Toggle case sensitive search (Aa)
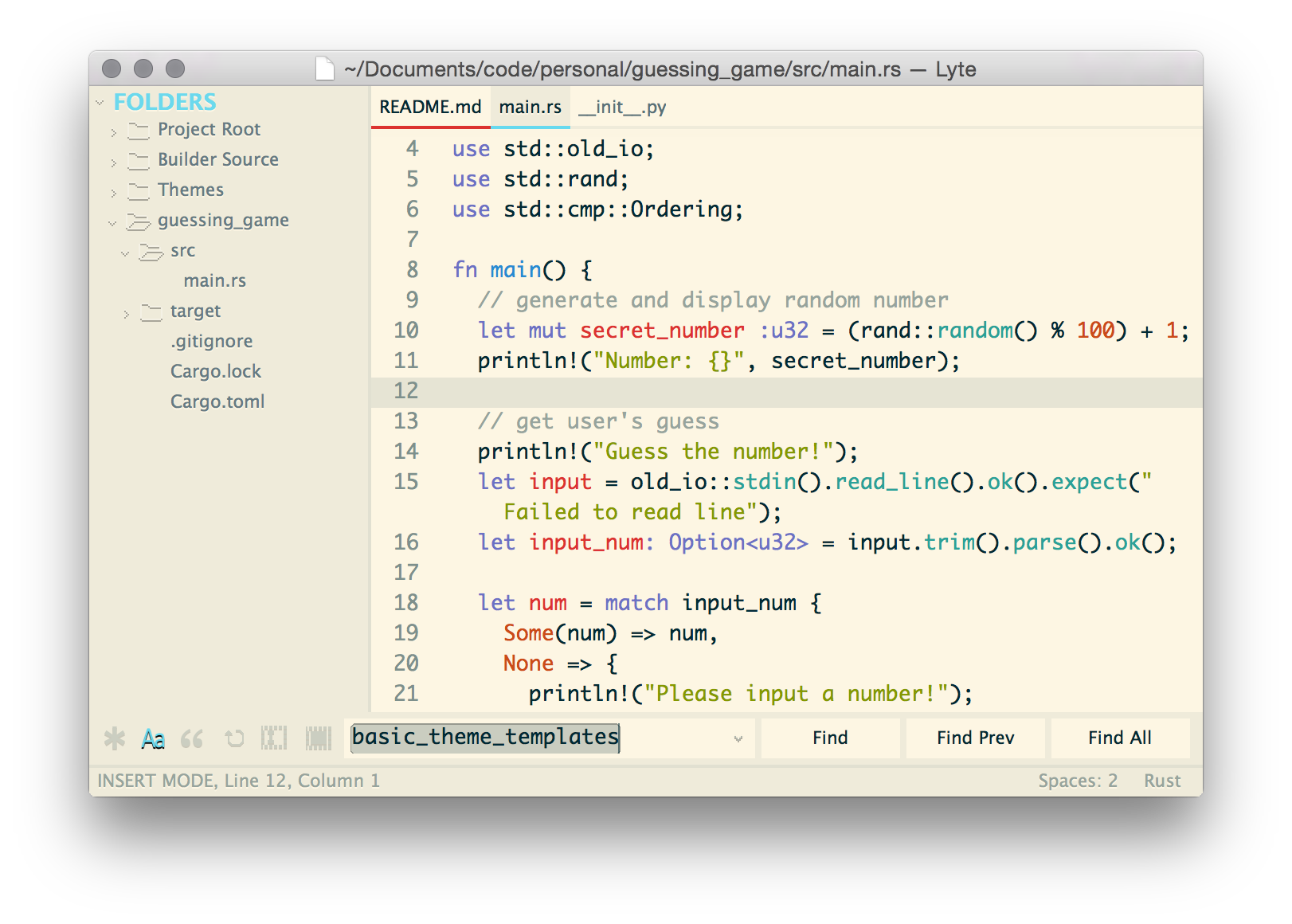The width and height of the screenshot is (1292, 924). pyautogui.click(x=153, y=738)
